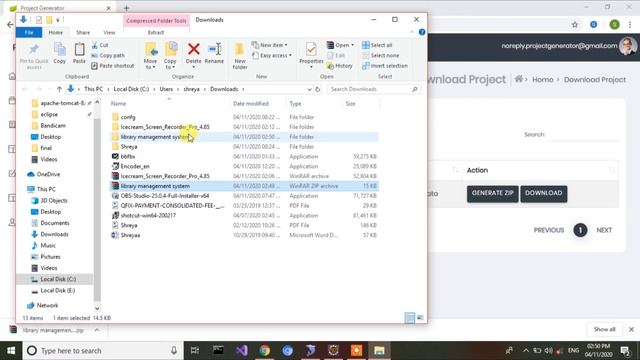This screenshot has height=360, width=640.
Task: Select '3D Objects' under This PC
Action: (x=54, y=200)
